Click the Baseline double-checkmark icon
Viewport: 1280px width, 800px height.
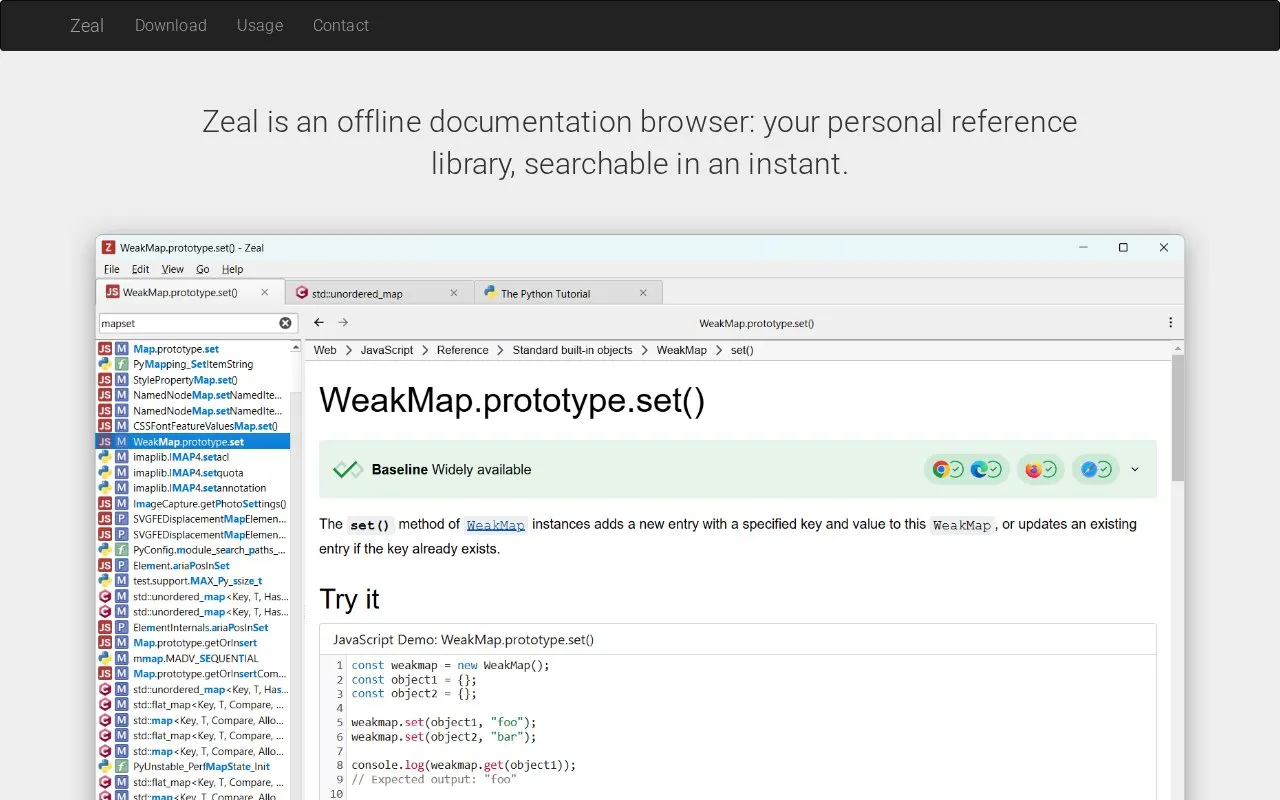tap(348, 469)
